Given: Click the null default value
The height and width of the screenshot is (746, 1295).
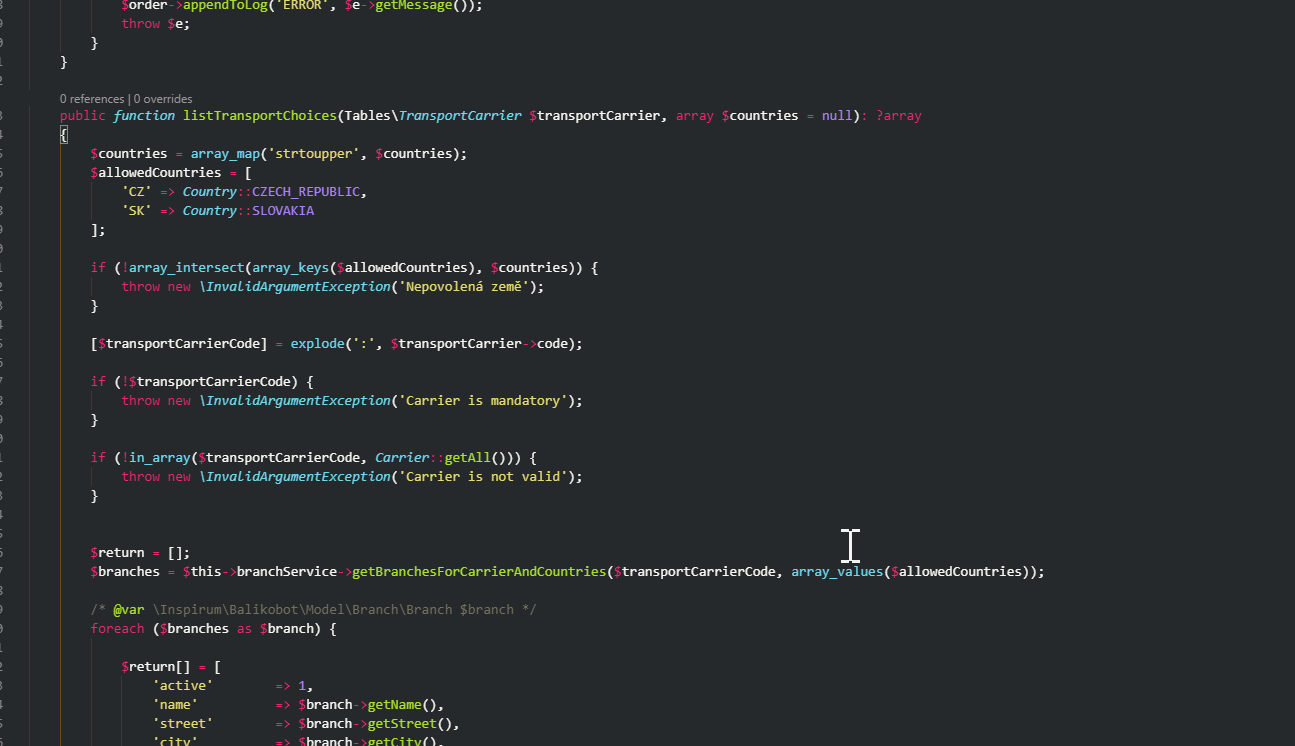Looking at the screenshot, I should (x=837, y=116).
